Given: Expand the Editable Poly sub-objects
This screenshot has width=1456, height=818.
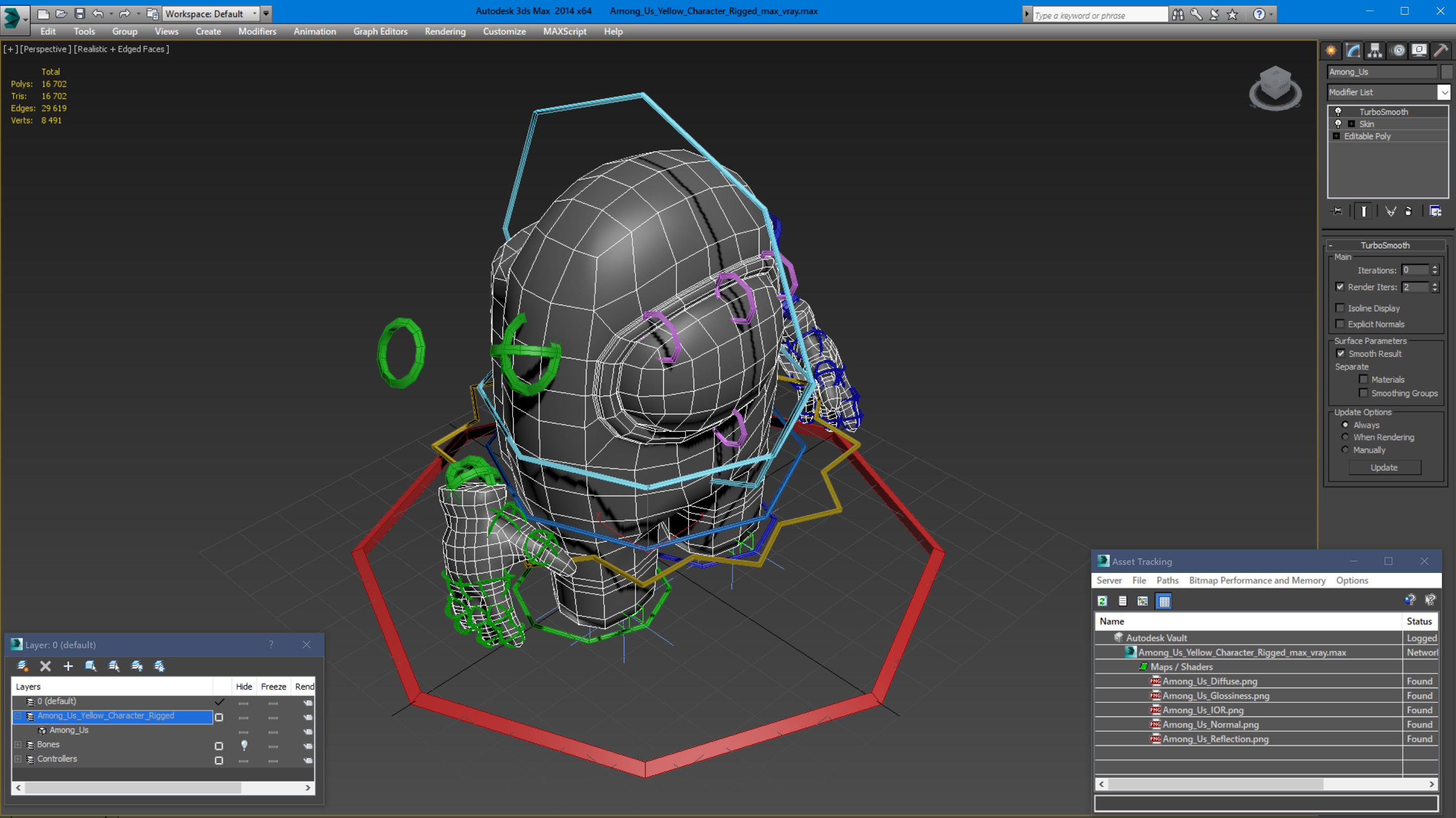Looking at the screenshot, I should click(x=1336, y=136).
